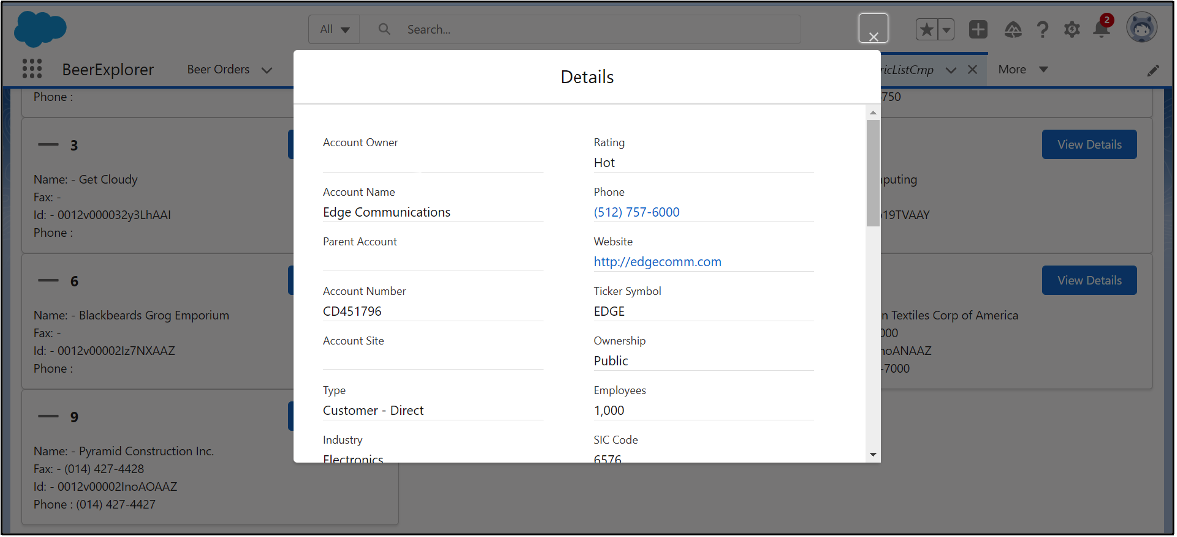
Task: Open the Help question mark icon
Action: 1043,29
